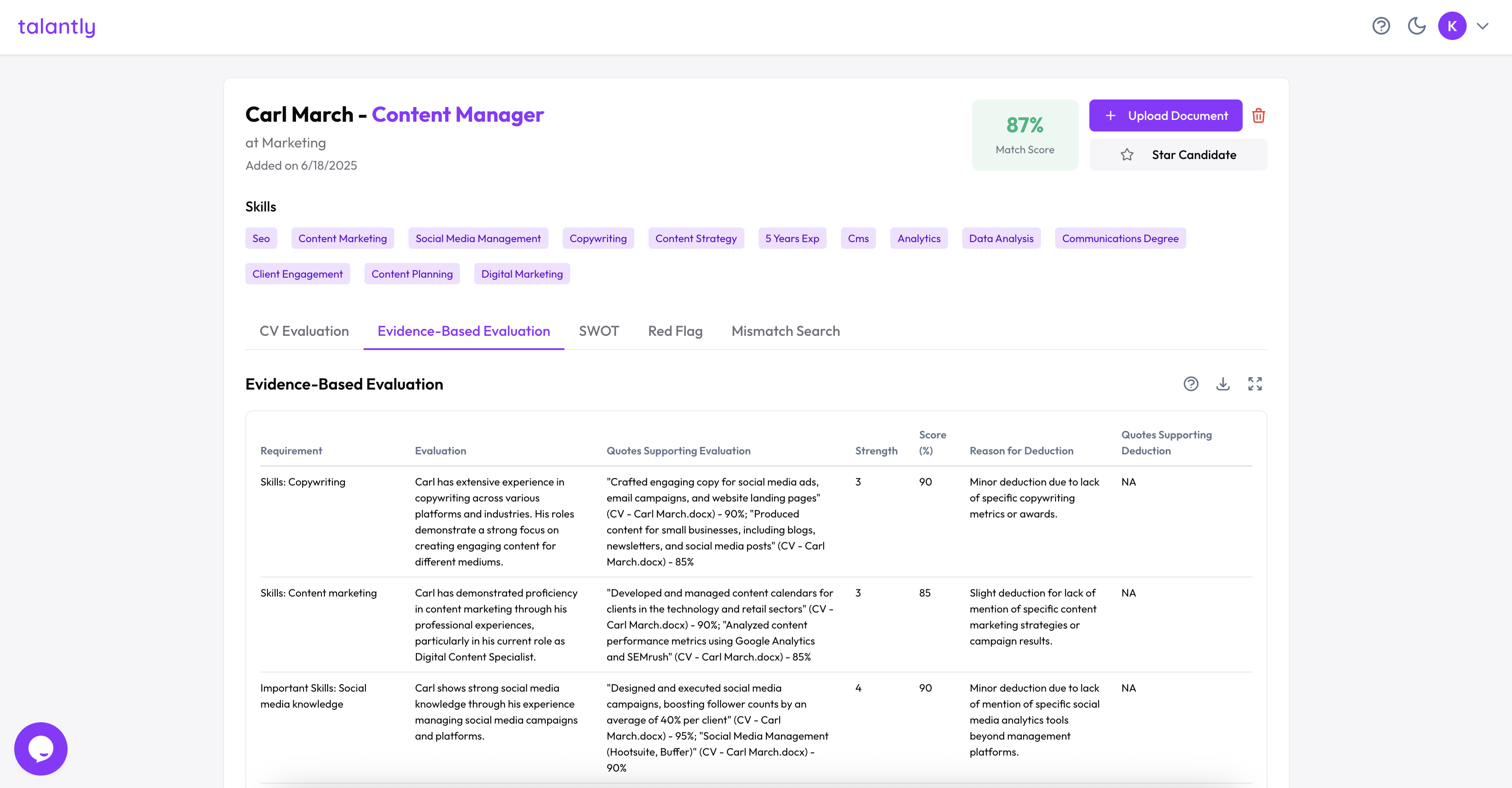
Task: Delete candidate using red trash icon
Action: pos(1258,115)
